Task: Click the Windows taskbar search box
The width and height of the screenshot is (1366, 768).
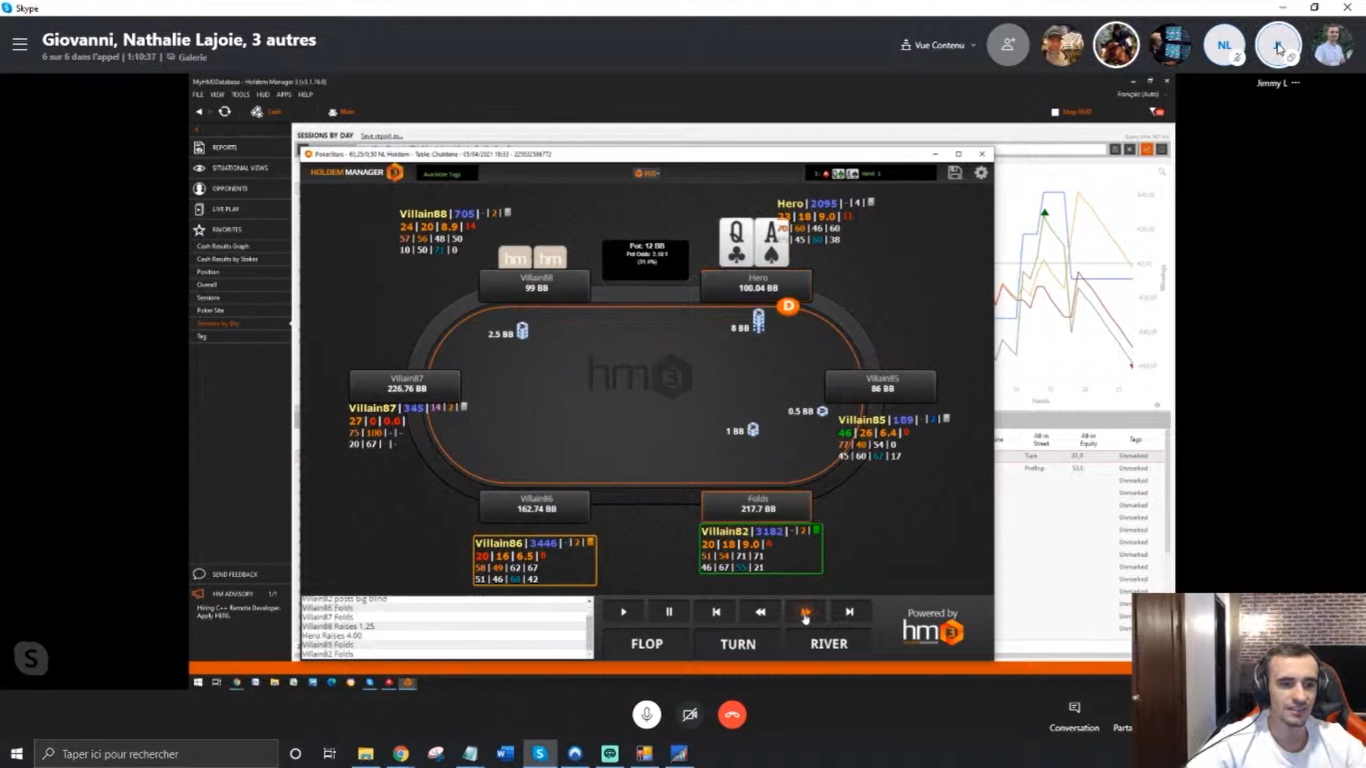Action: tap(157, 754)
